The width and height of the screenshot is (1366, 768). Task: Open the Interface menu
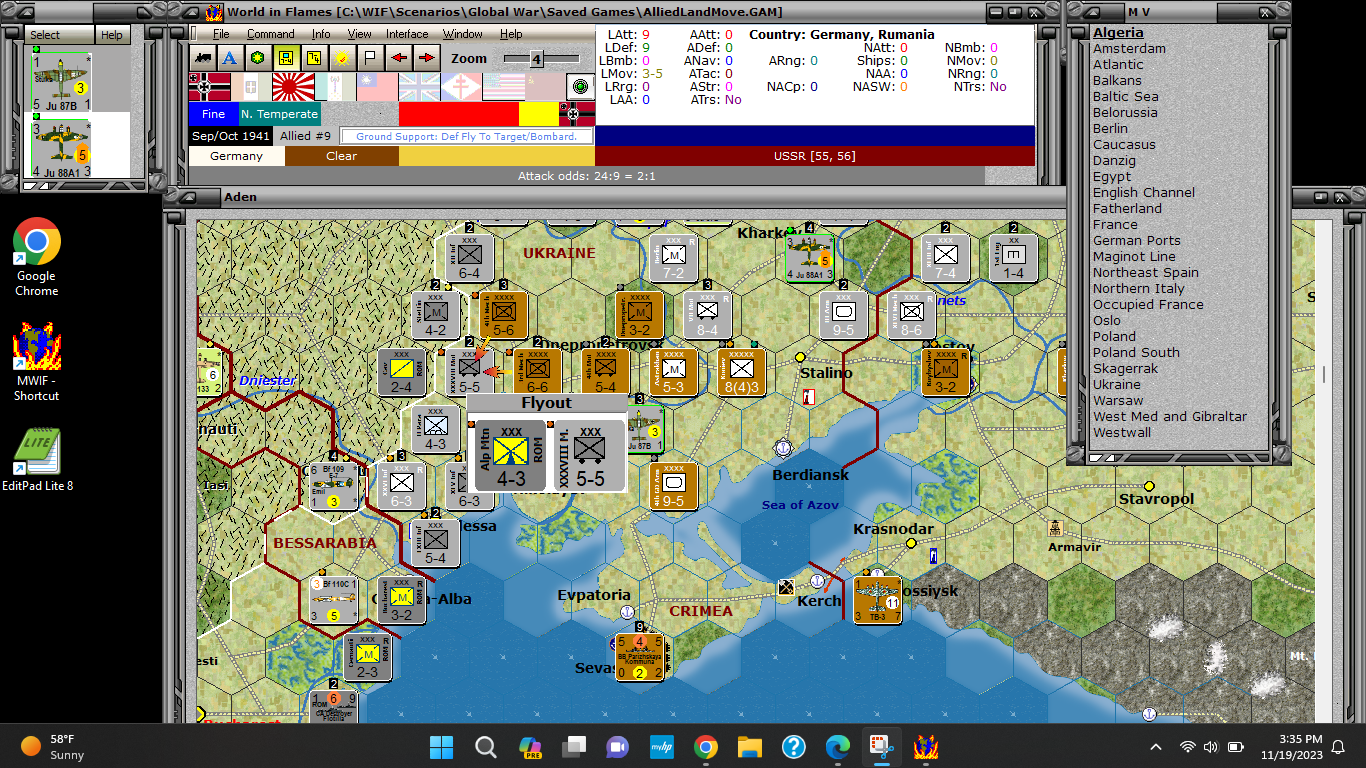(407, 34)
